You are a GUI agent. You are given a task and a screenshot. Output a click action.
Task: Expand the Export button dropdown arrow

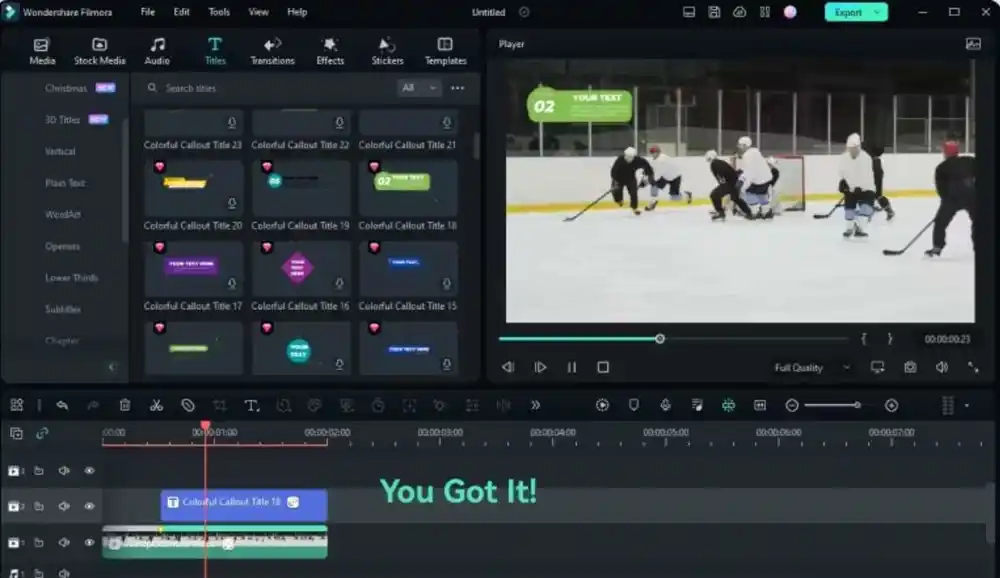[877, 12]
